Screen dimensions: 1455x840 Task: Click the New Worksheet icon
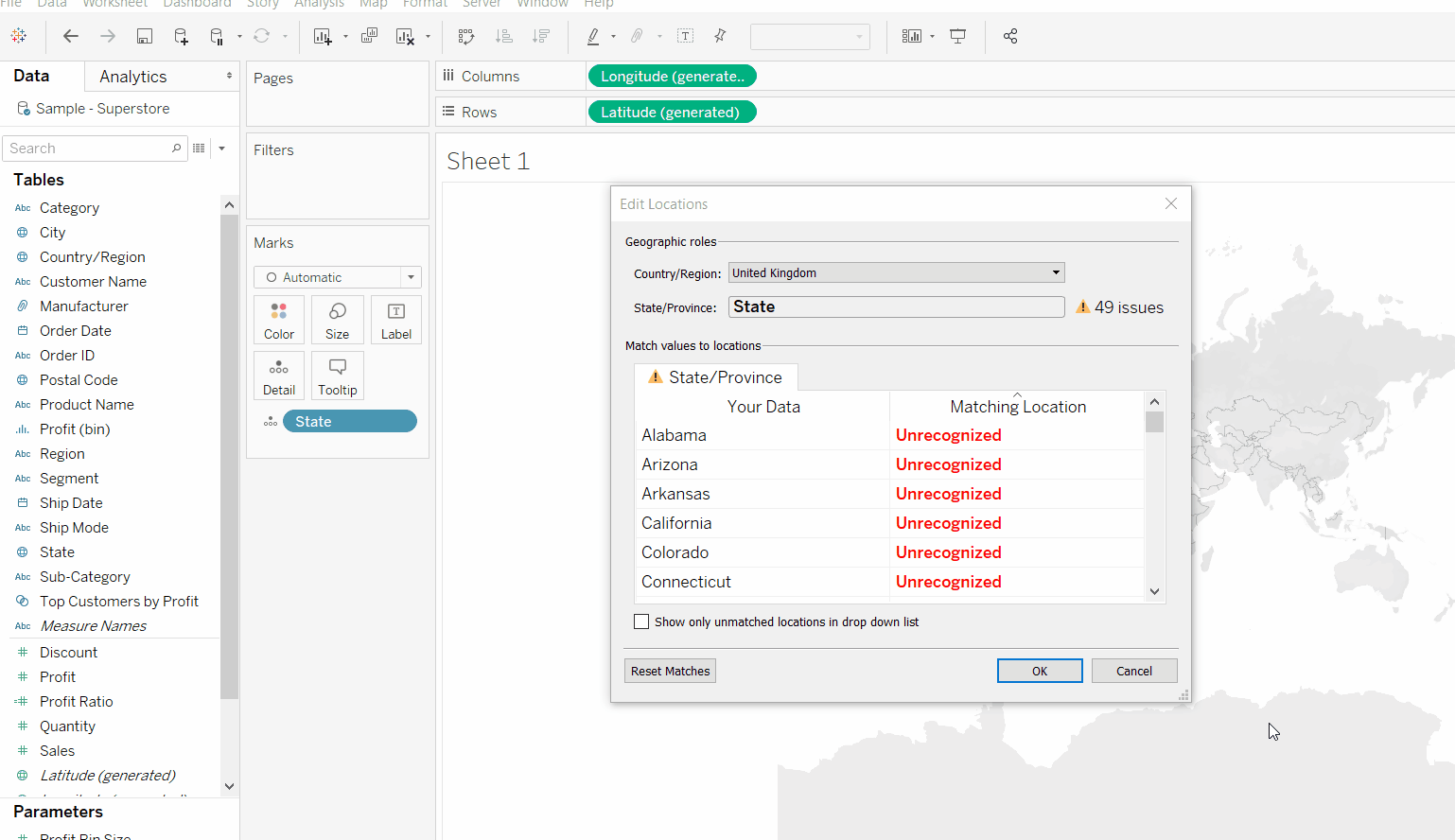(323, 36)
